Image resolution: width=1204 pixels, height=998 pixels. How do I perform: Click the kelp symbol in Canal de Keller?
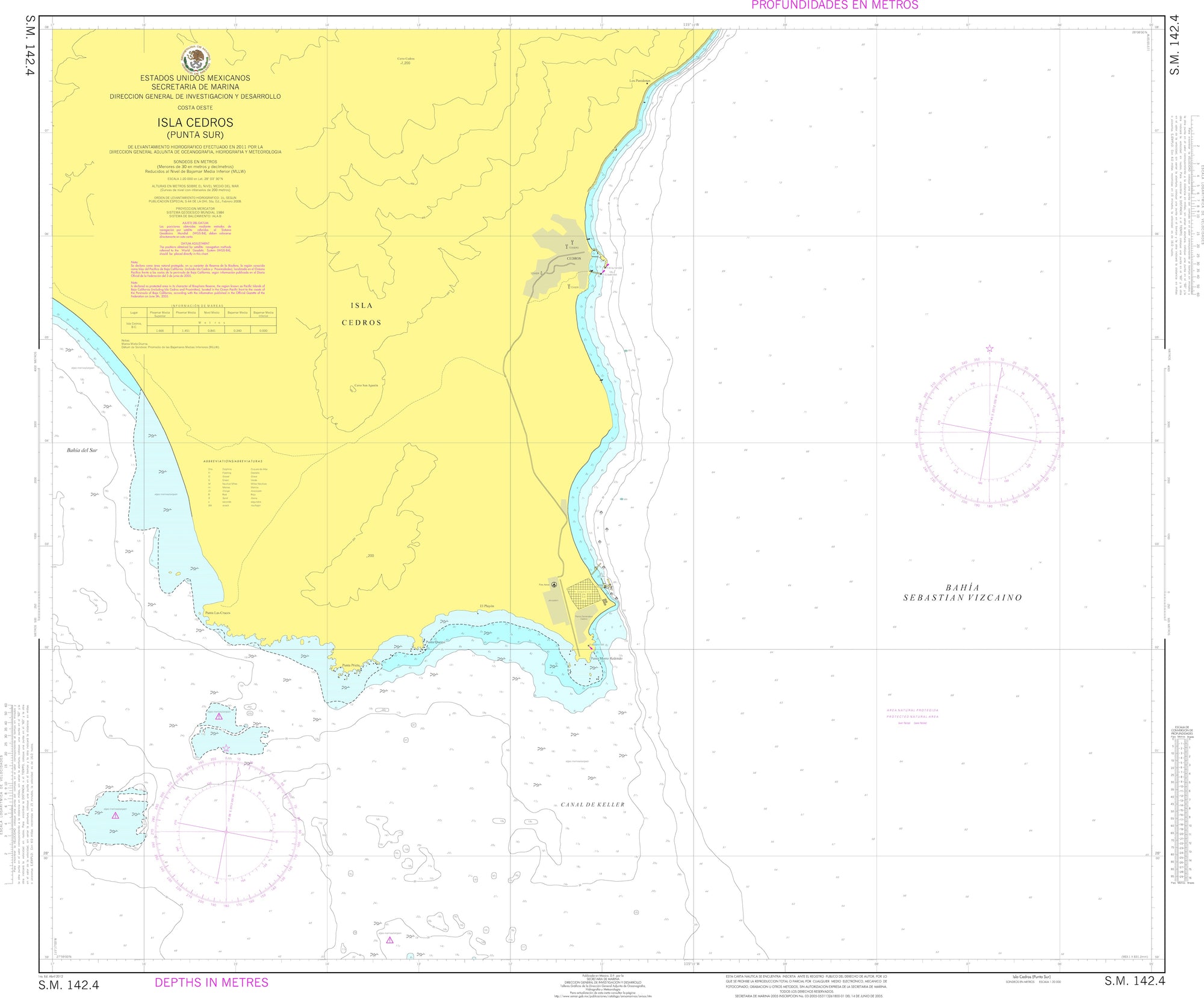pyautogui.click(x=591, y=778)
